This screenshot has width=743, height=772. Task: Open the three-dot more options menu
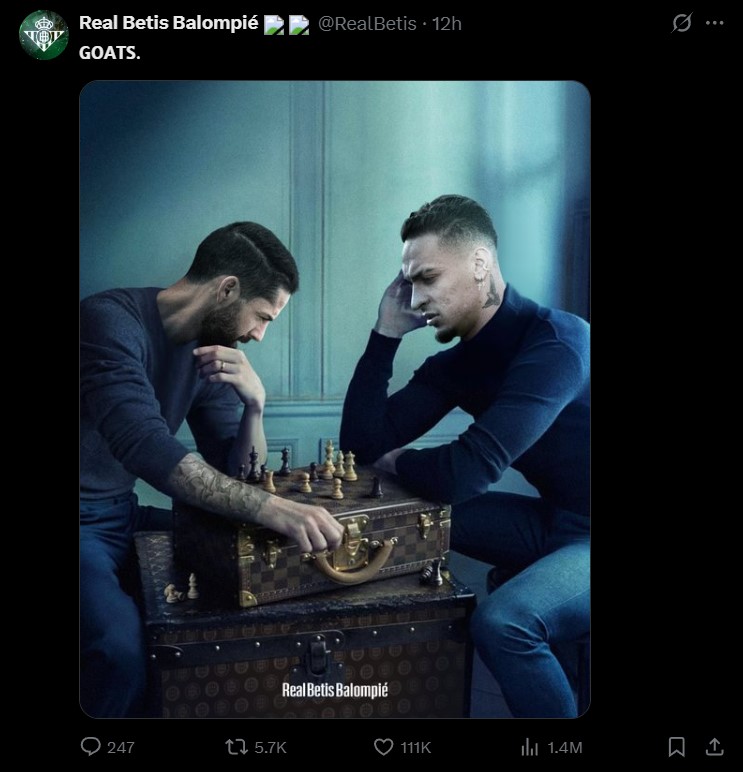point(714,23)
